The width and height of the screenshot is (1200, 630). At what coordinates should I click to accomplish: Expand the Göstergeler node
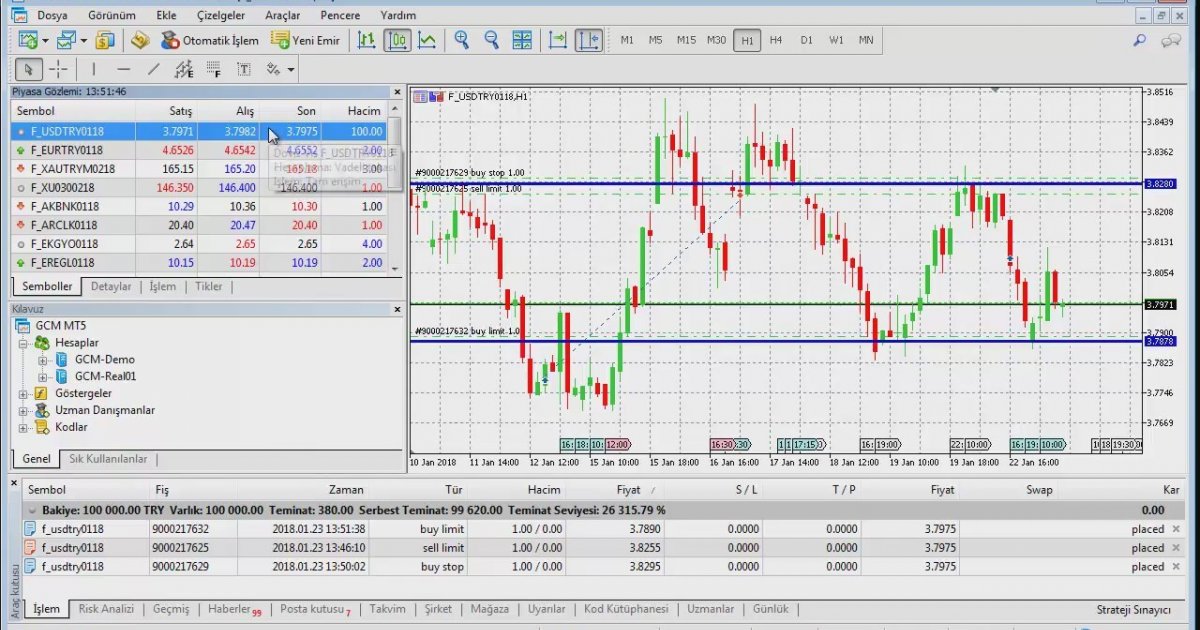click(x=23, y=394)
